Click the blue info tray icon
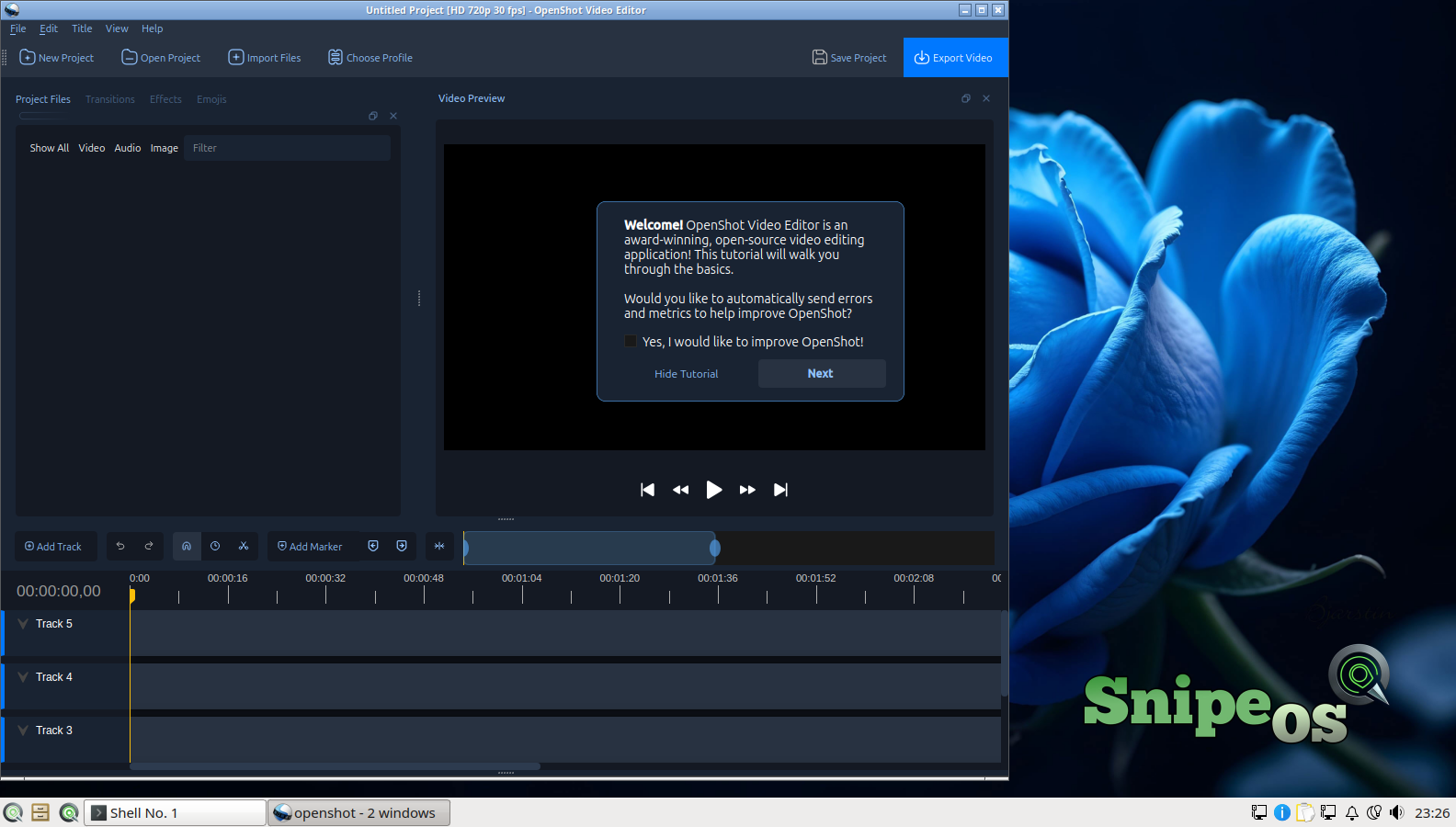This screenshot has width=1456, height=827. (1282, 812)
